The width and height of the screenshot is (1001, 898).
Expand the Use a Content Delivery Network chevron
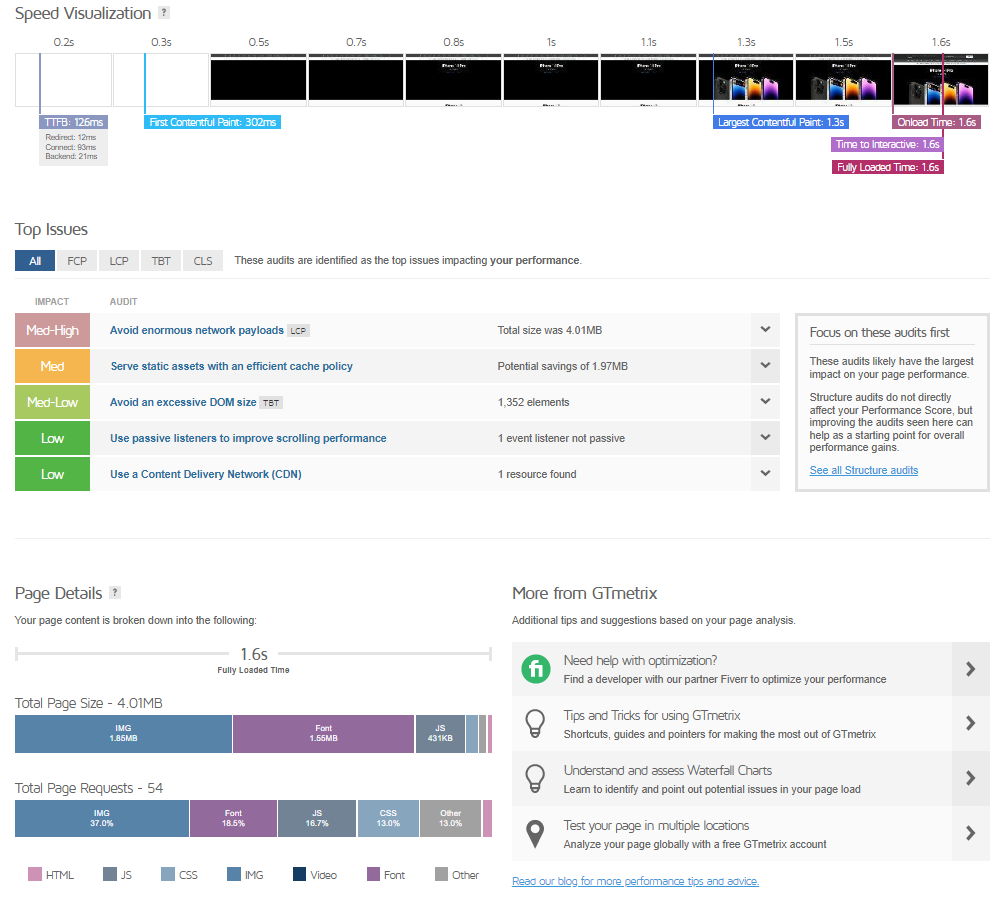765,474
